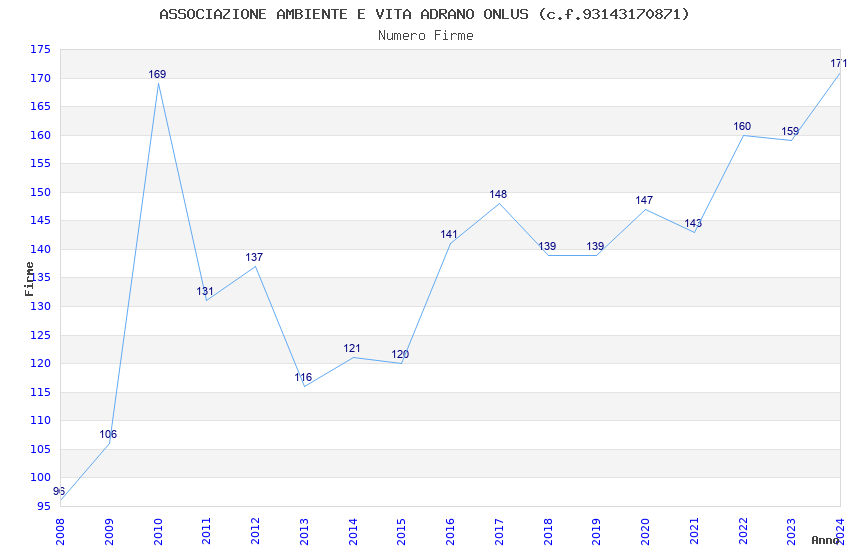Click the data label 137
Screen dimensions: 850x550
coord(254,257)
